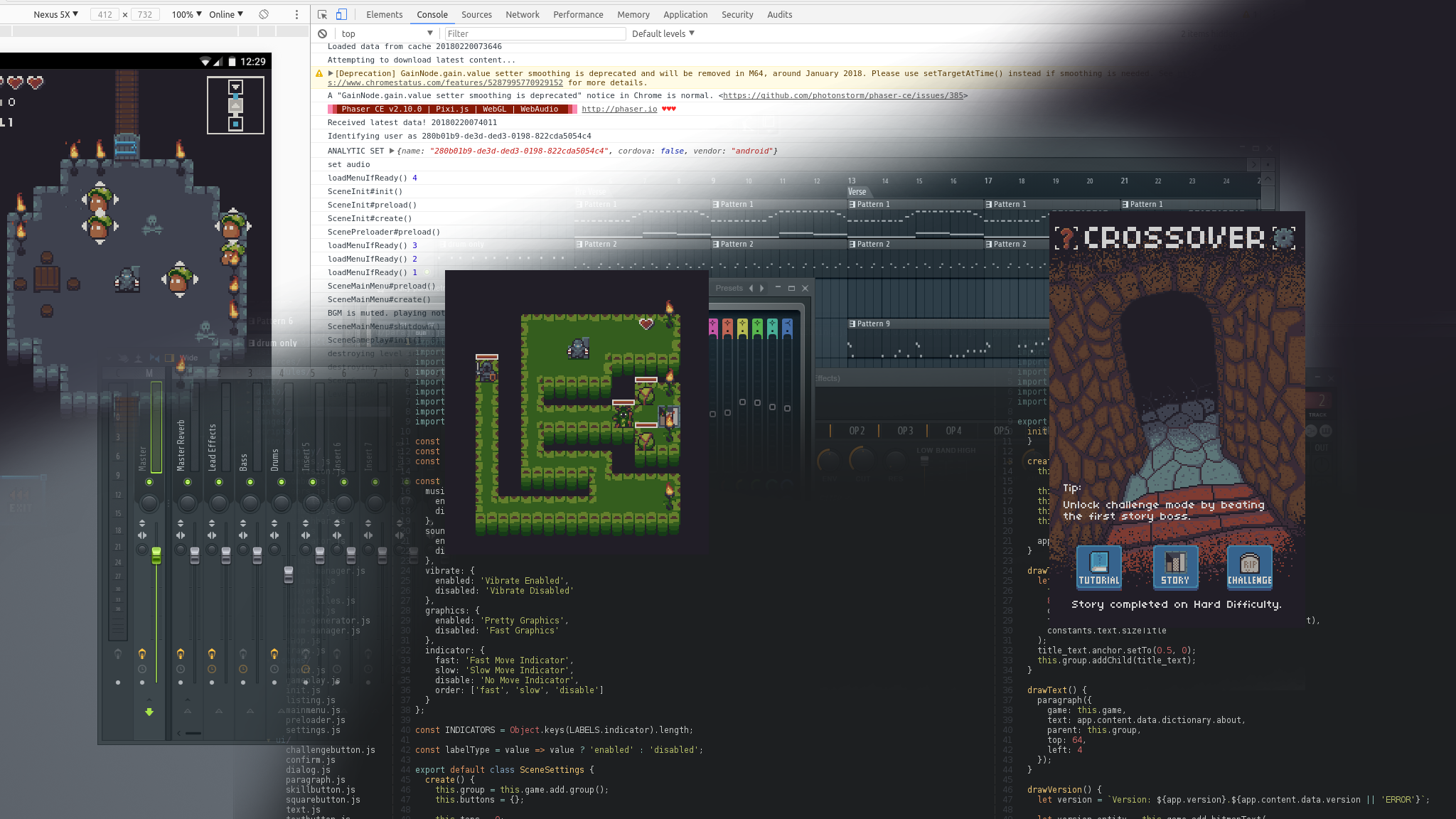This screenshot has width=1456, height=819.
Task: Click the previous preset arrow beside Presets
Action: (x=751, y=288)
